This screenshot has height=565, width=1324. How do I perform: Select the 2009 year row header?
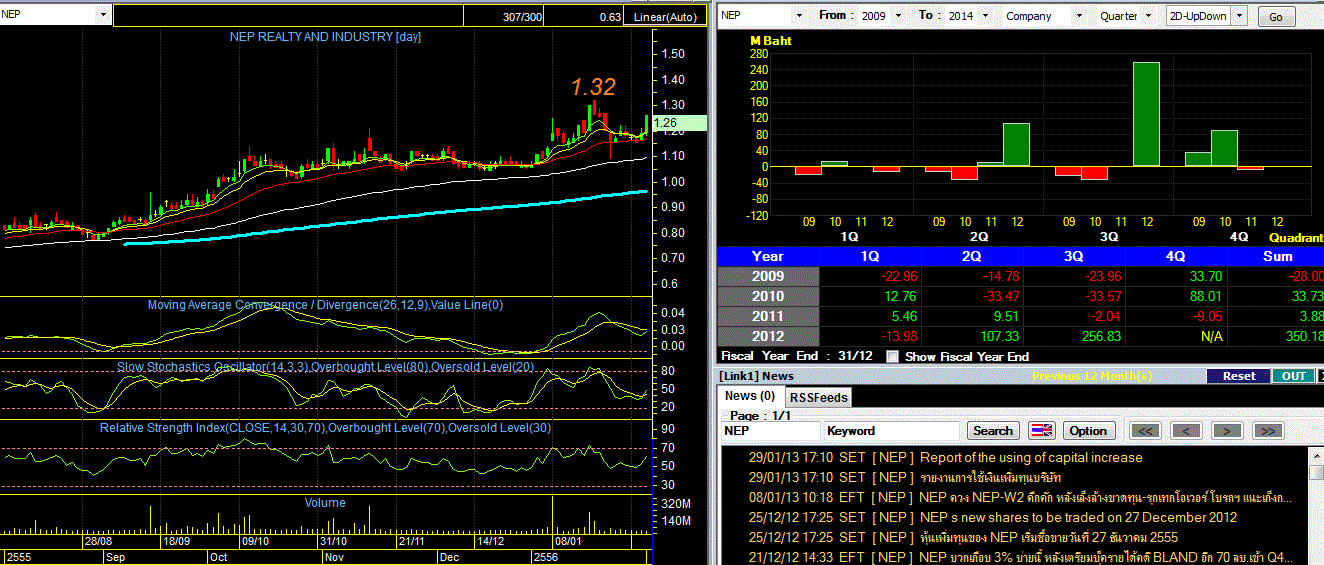[x=768, y=276]
